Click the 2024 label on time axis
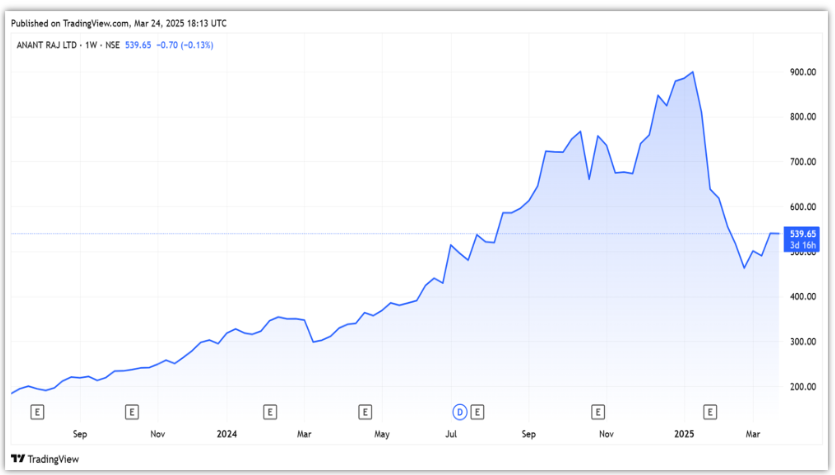The height and width of the screenshot is (475, 835). coord(227,435)
